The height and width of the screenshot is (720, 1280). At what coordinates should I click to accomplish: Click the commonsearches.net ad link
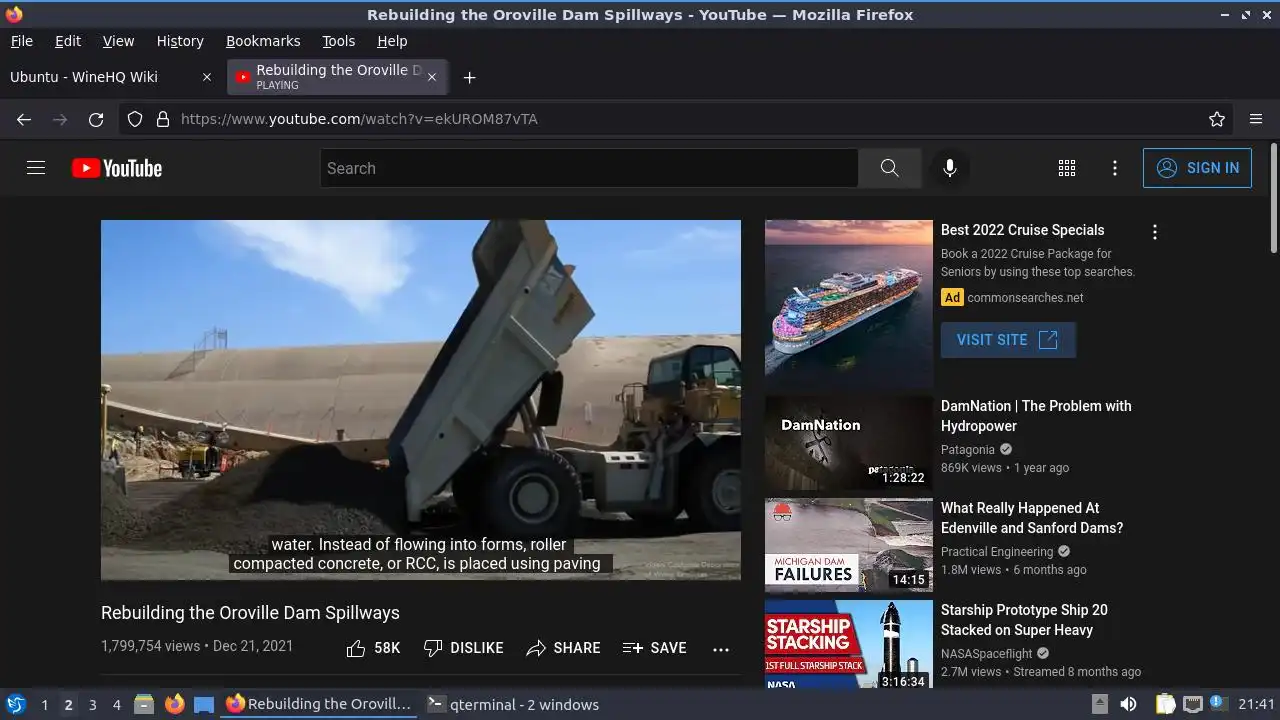tap(1025, 298)
